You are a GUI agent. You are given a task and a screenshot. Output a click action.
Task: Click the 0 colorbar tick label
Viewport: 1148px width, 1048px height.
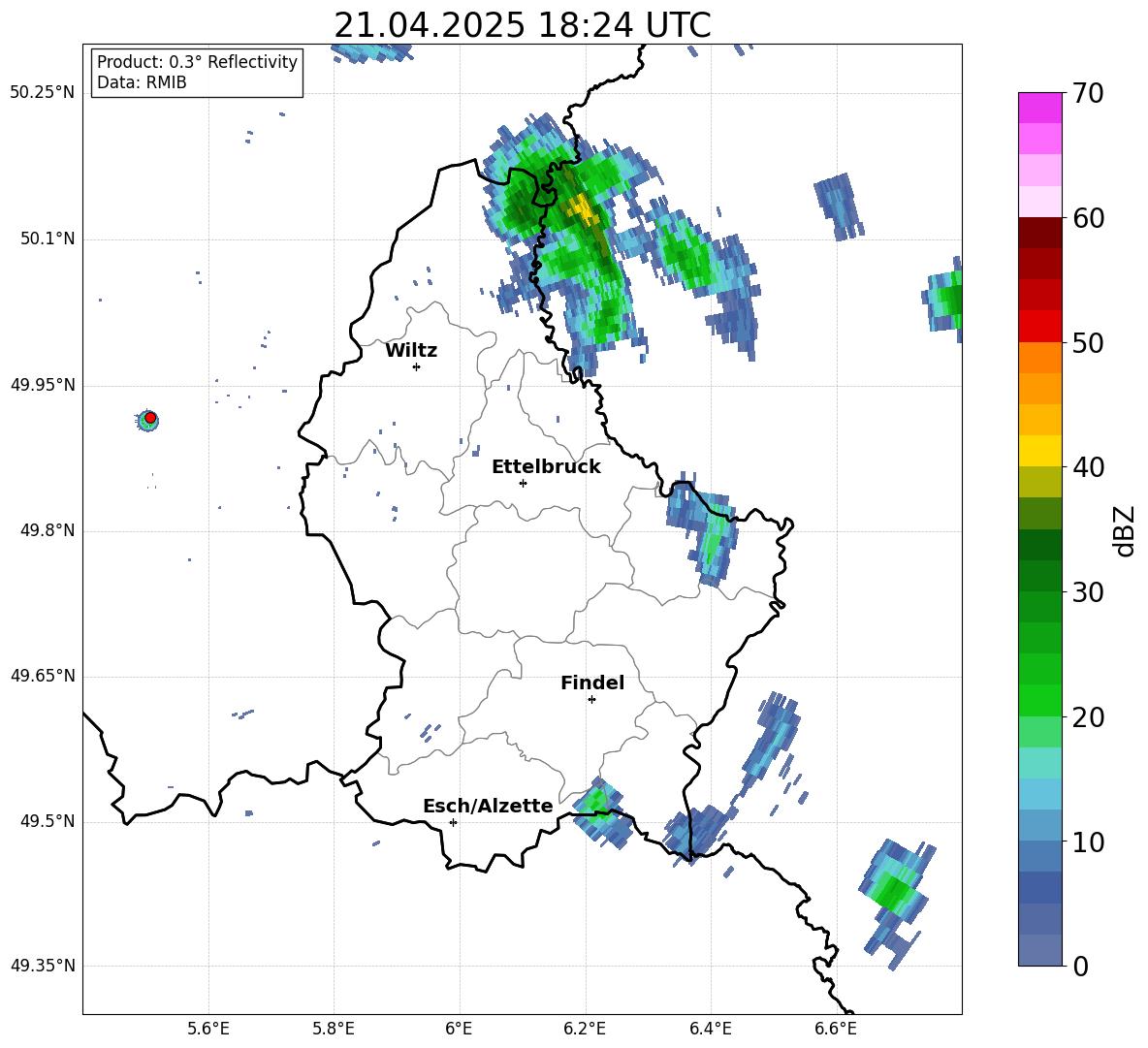pyautogui.click(x=1080, y=967)
